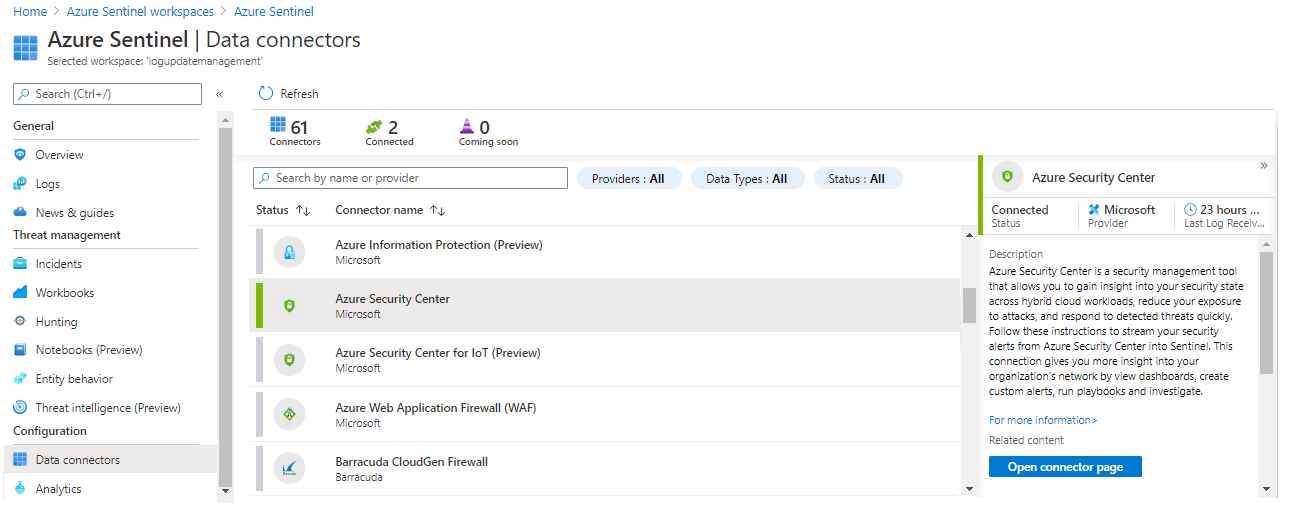Click the Notebooks (Preview) icon

19,350
